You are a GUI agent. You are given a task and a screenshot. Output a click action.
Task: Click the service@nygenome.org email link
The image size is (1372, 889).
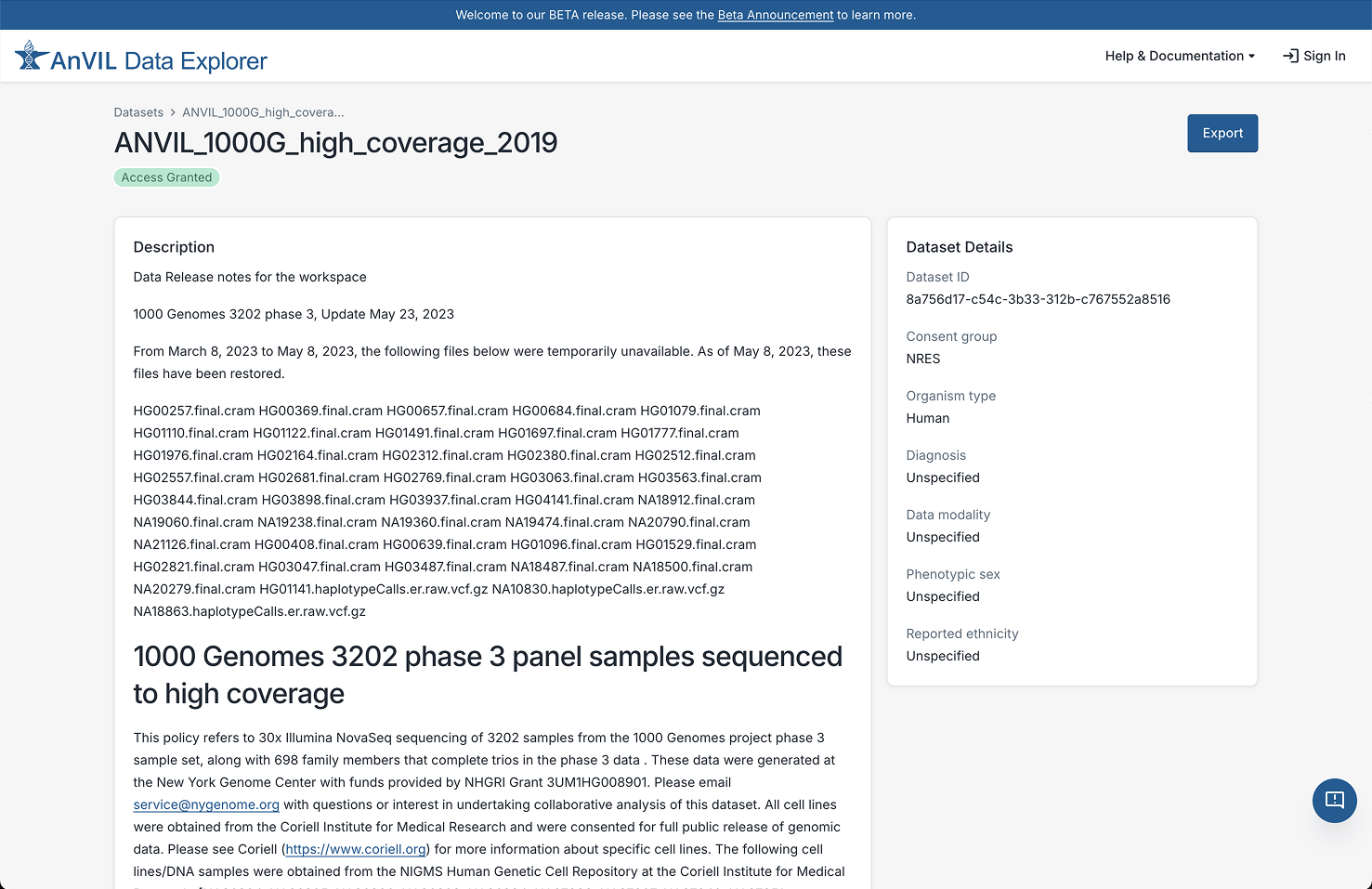pyautogui.click(x=205, y=804)
